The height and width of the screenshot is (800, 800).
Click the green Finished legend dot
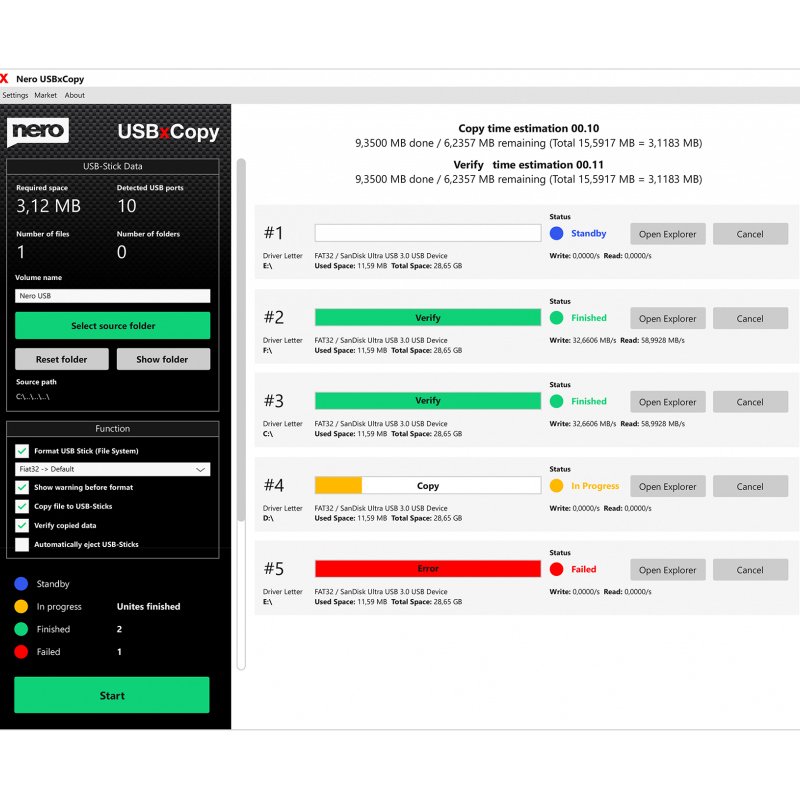21,629
